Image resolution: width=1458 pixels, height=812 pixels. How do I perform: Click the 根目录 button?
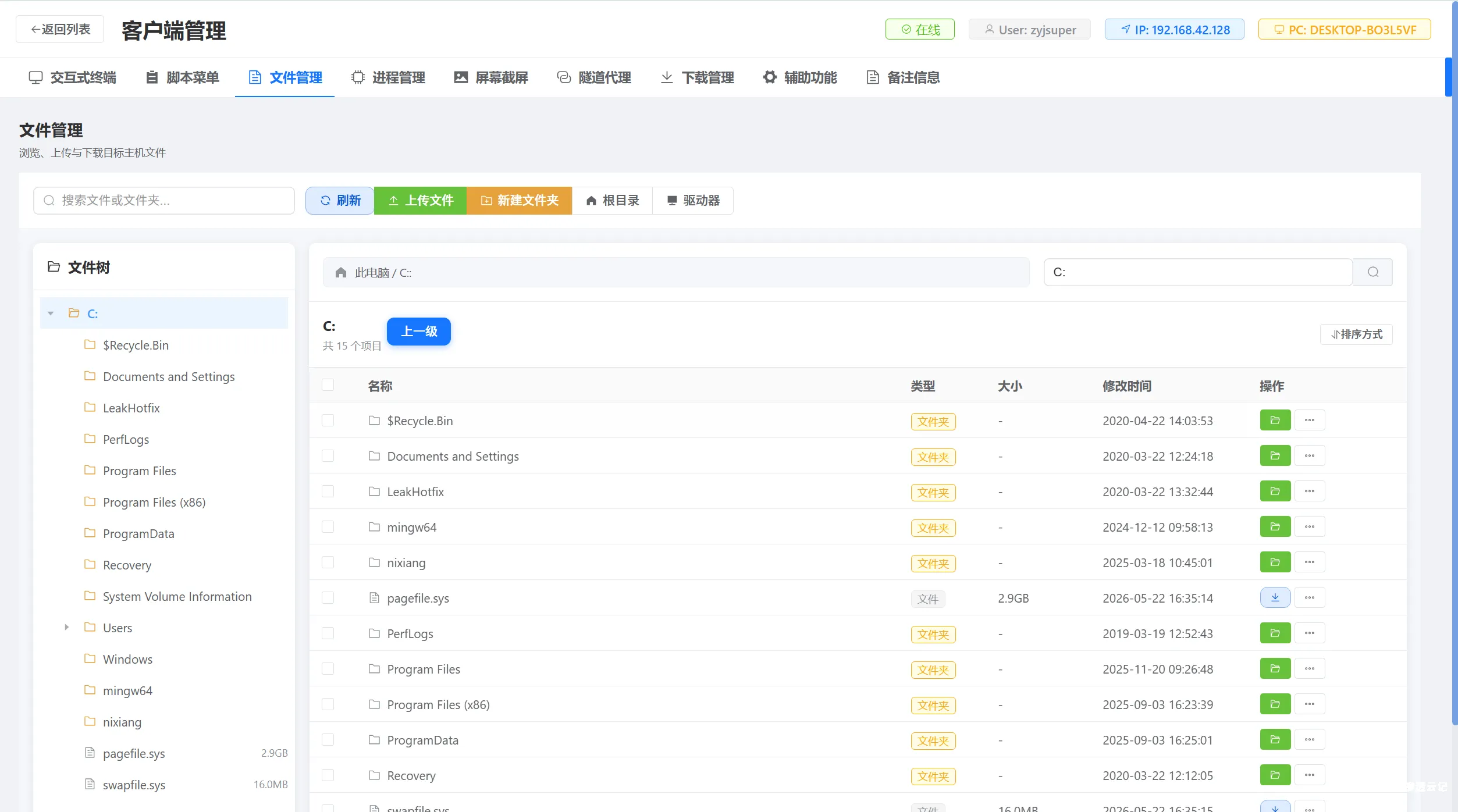612,201
